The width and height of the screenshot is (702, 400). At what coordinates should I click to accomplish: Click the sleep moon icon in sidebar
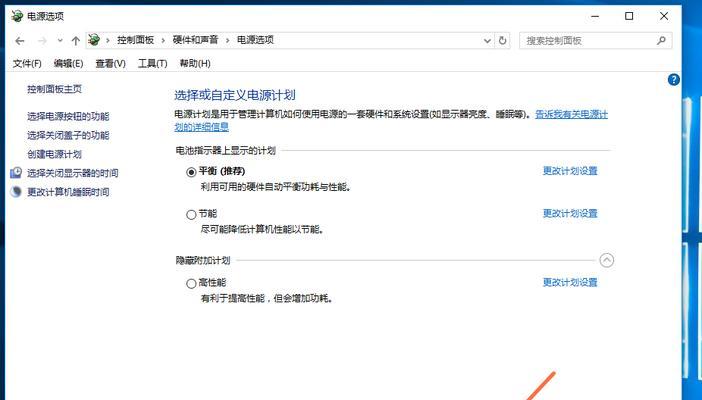click(16, 192)
